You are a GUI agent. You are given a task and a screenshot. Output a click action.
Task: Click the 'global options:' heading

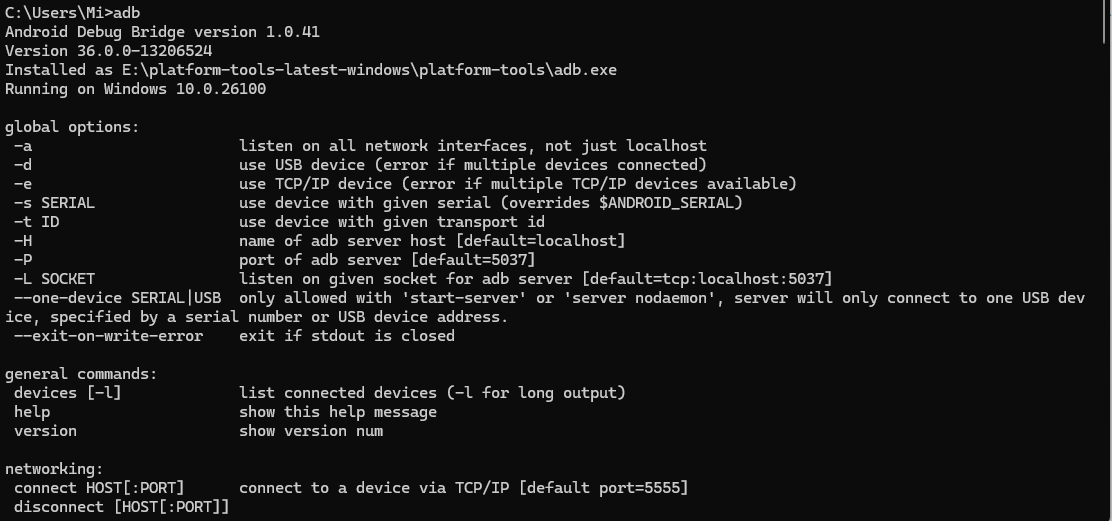[72, 127]
